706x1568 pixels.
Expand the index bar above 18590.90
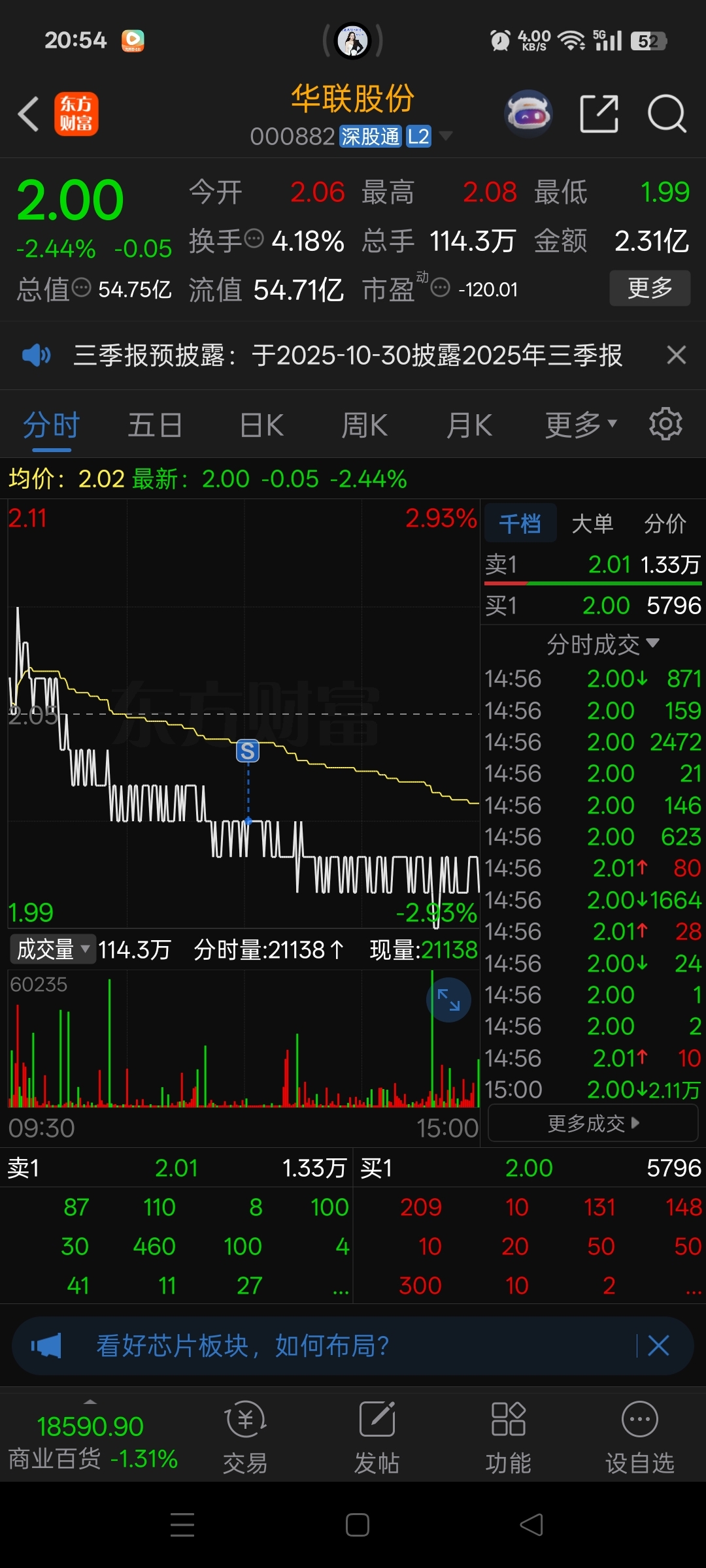pos(90,1401)
